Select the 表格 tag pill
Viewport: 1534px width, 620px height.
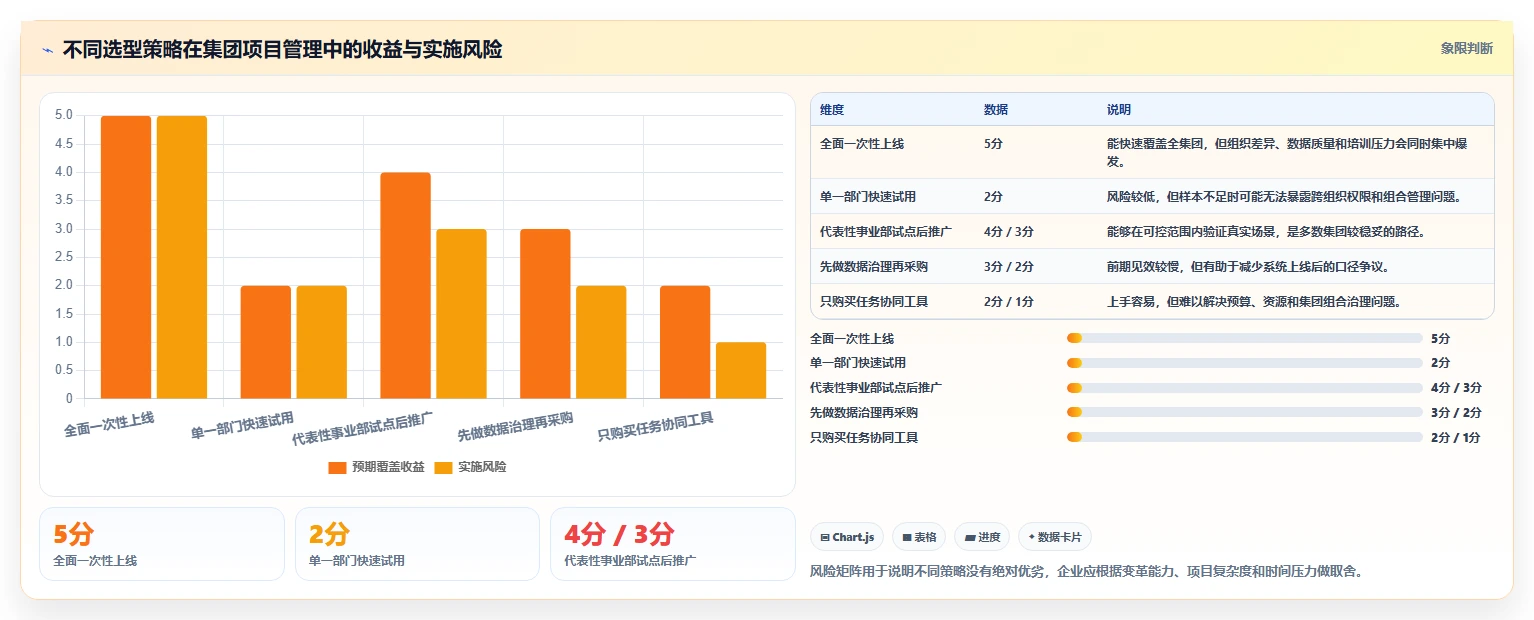[919, 537]
